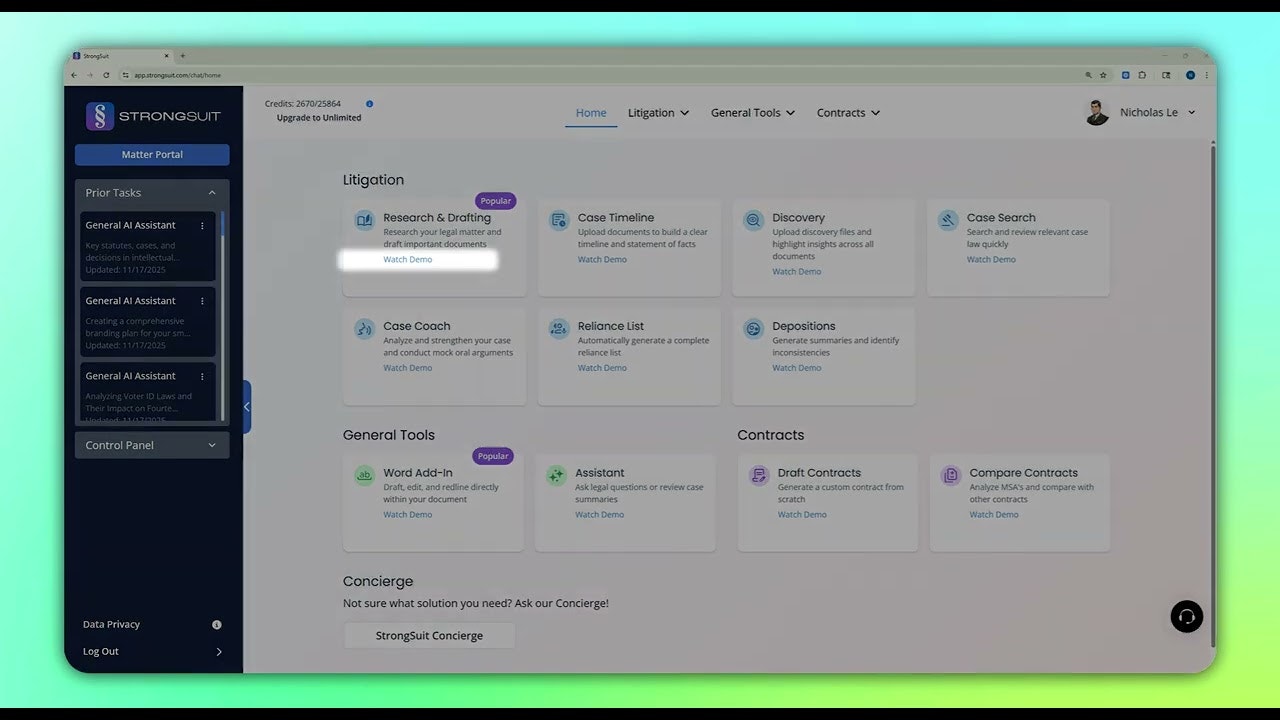Open the task 'Key statutes, cases, and decisions in intellectual...'

click(x=148, y=246)
